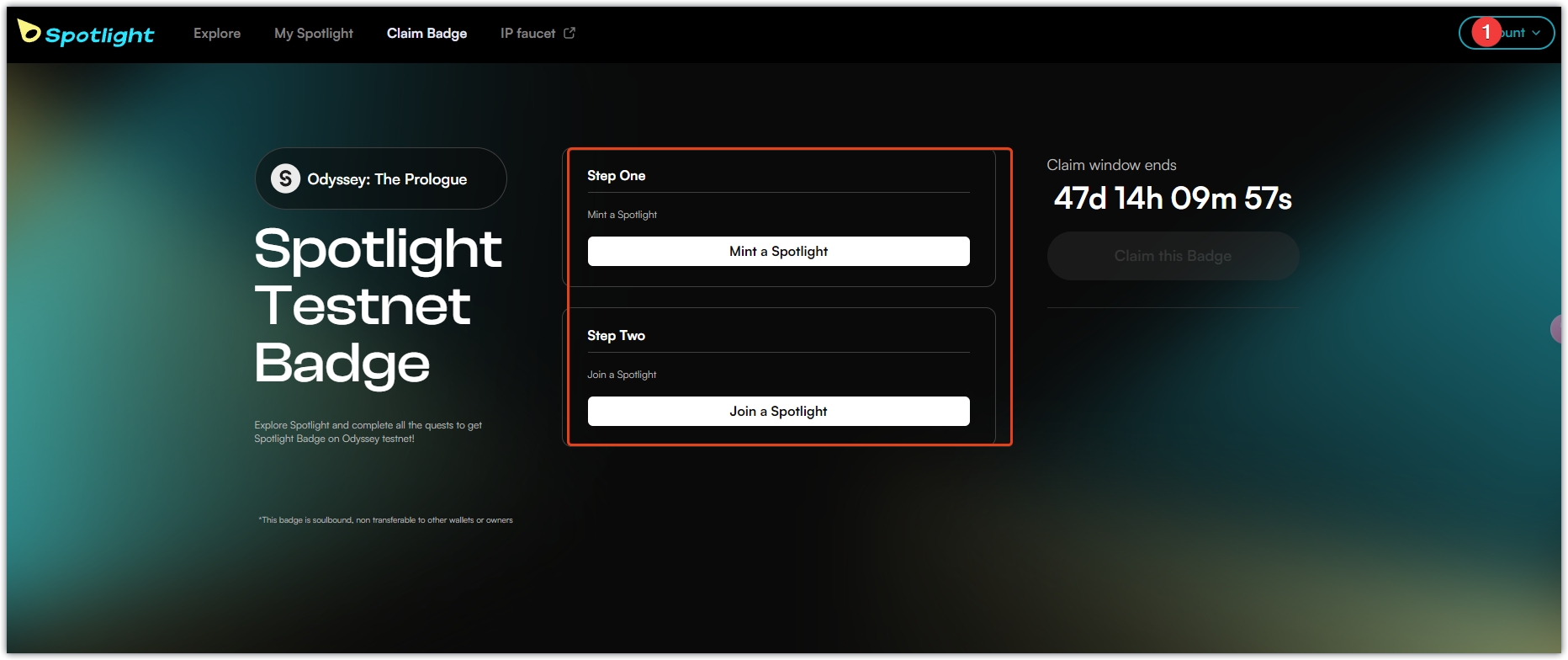Viewport: 1568px width, 660px height.
Task: Open the Explore page
Action: coord(217,34)
